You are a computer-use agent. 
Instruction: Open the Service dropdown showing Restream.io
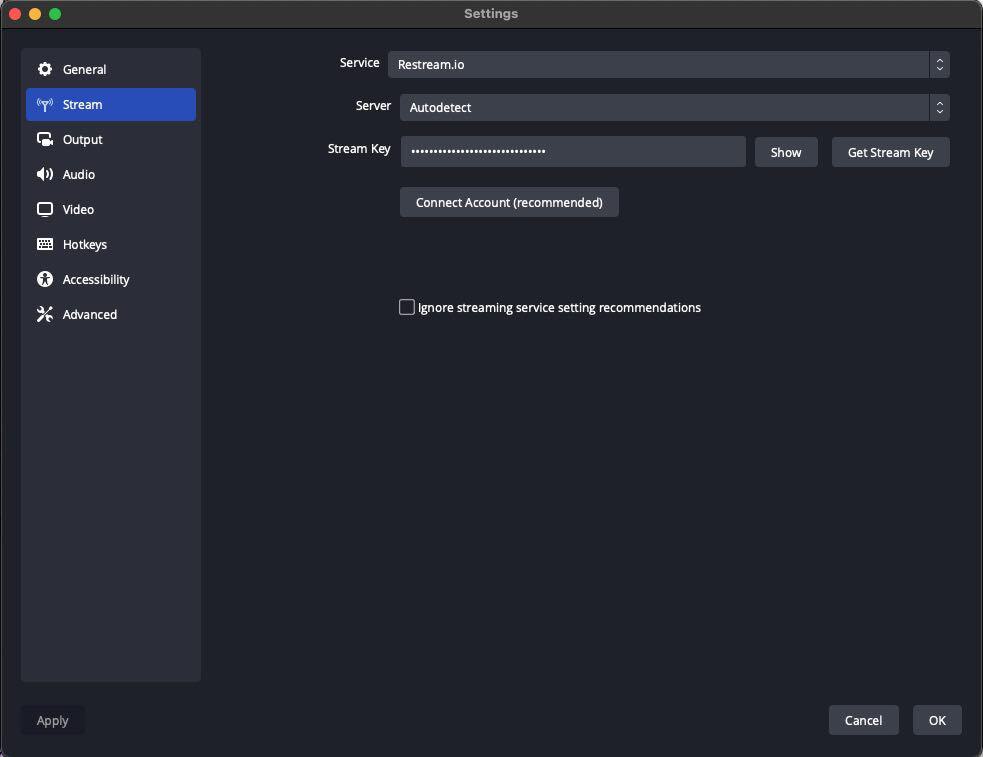click(658, 64)
